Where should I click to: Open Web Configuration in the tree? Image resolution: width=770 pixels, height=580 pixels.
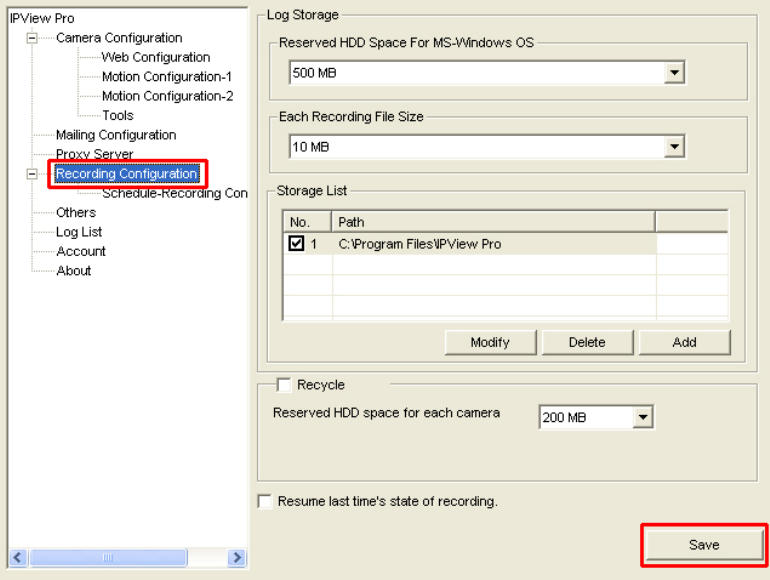click(x=155, y=58)
